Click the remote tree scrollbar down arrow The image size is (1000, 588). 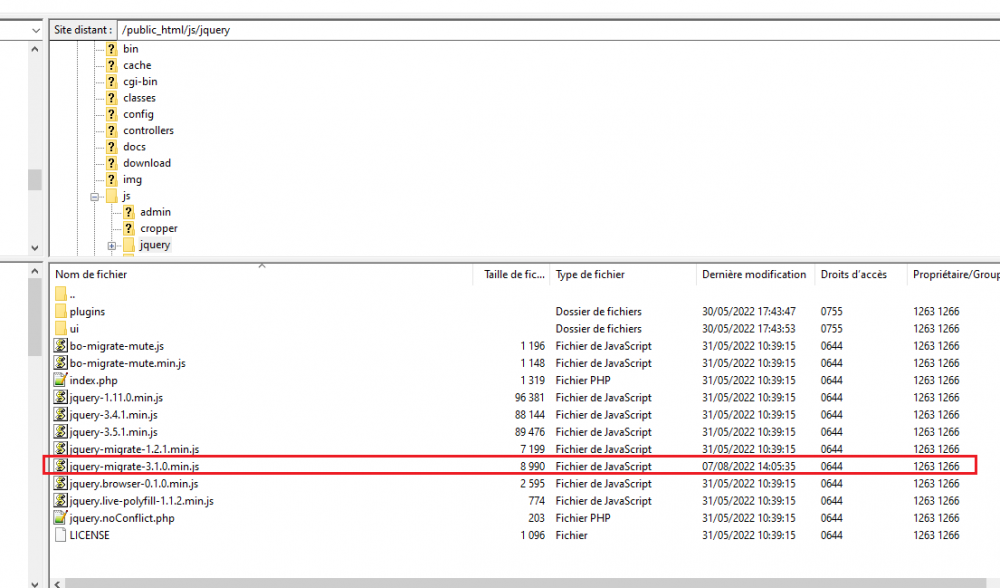35,248
